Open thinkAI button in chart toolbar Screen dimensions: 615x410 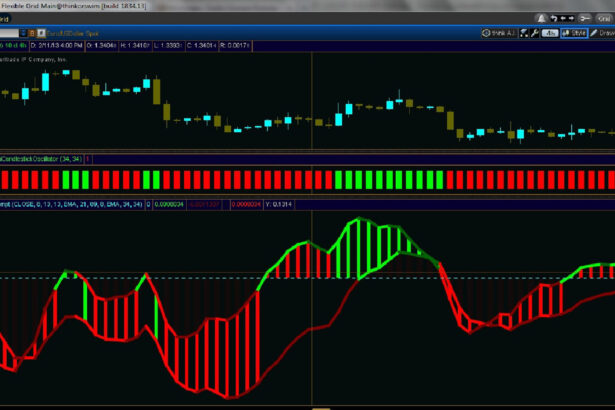[499, 33]
